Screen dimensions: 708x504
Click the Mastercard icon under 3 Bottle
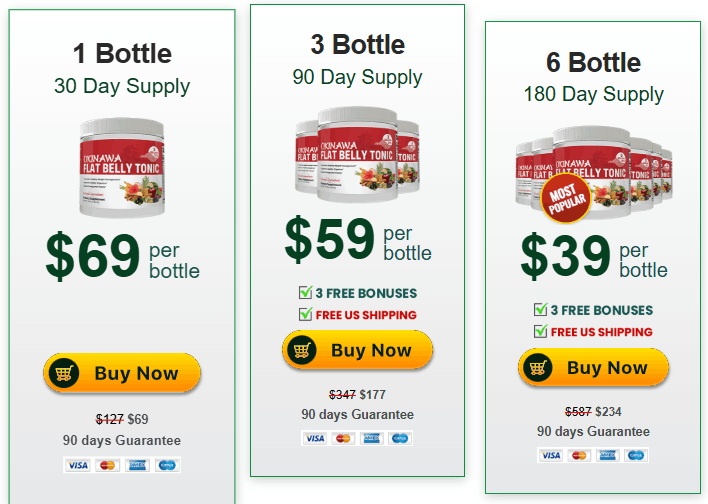pos(343,438)
